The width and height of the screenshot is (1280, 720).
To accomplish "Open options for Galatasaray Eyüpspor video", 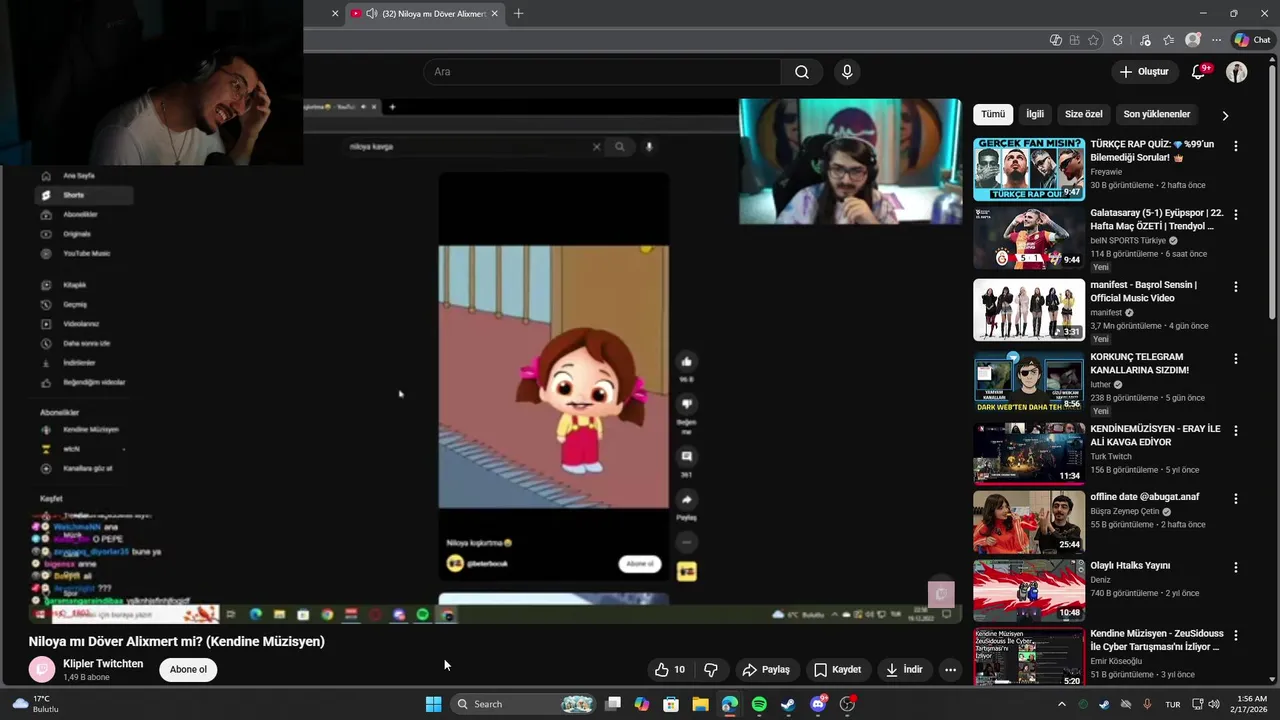I will point(1236,215).
